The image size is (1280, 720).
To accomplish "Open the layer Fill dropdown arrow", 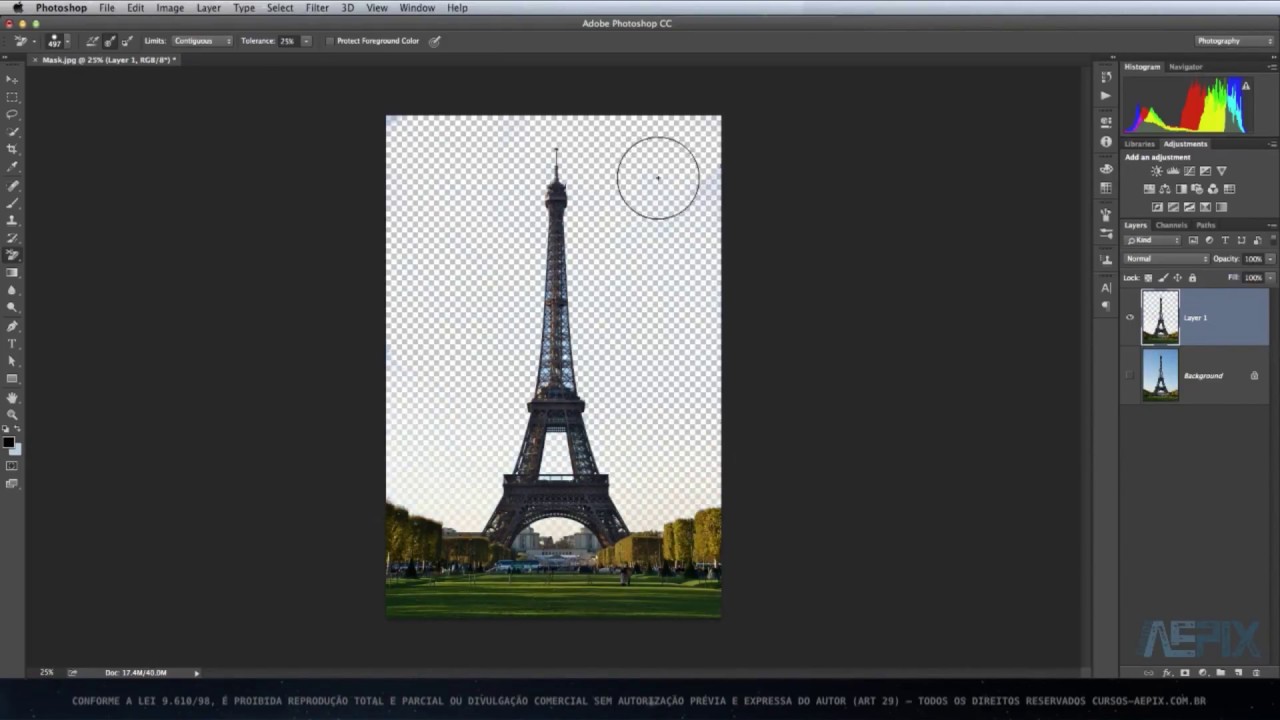I will (x=1270, y=278).
